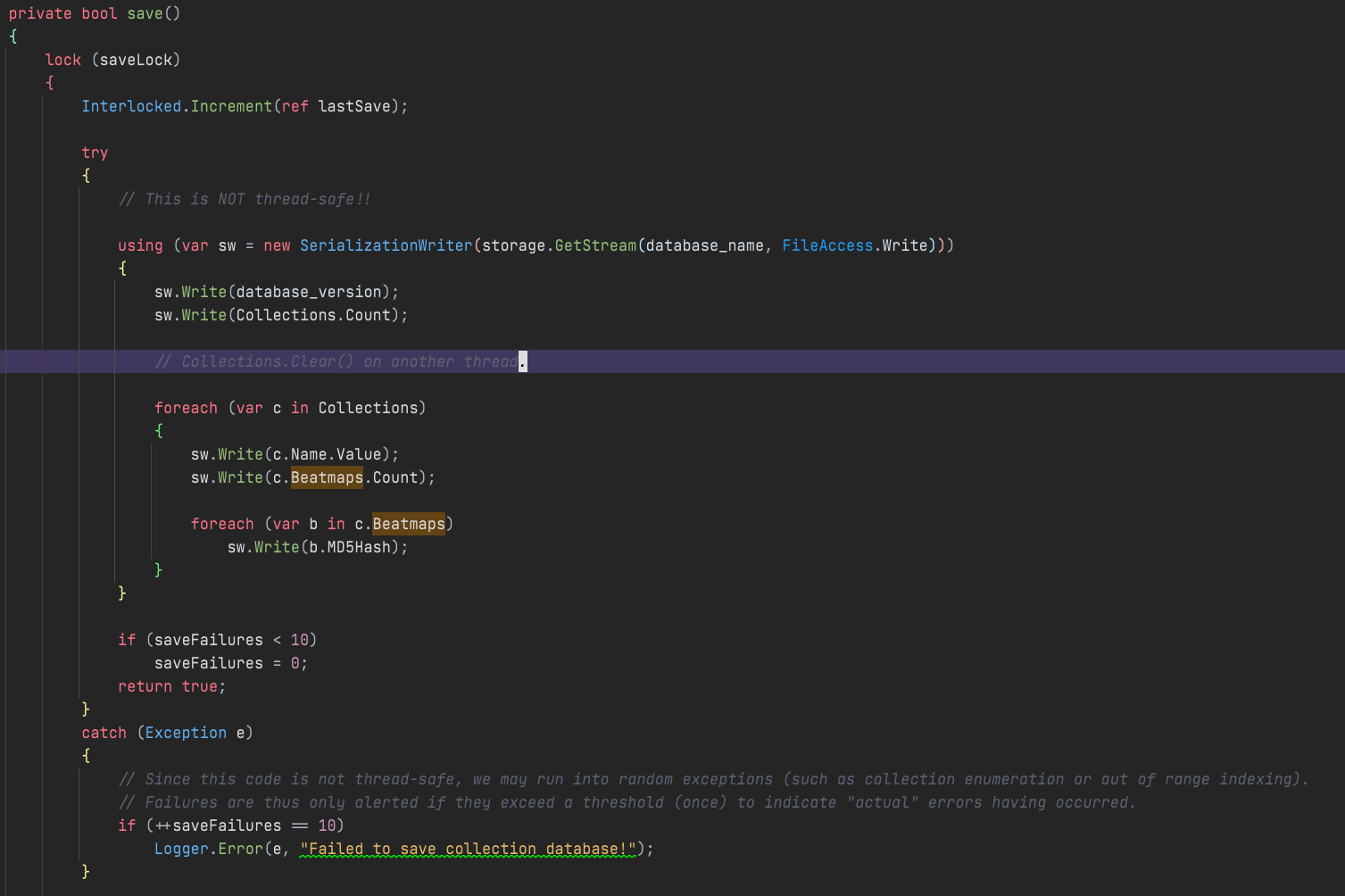
Task: Click comment starting 'Failures are thus only alerted'
Action: coord(627,802)
